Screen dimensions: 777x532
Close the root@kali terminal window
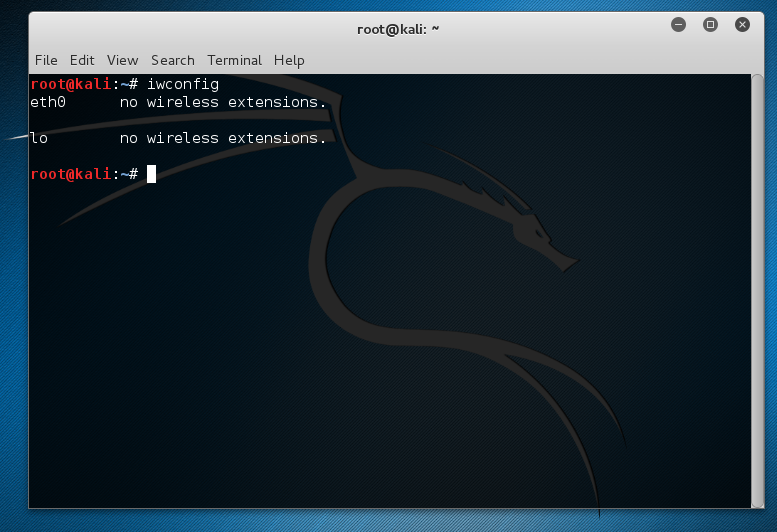742,24
